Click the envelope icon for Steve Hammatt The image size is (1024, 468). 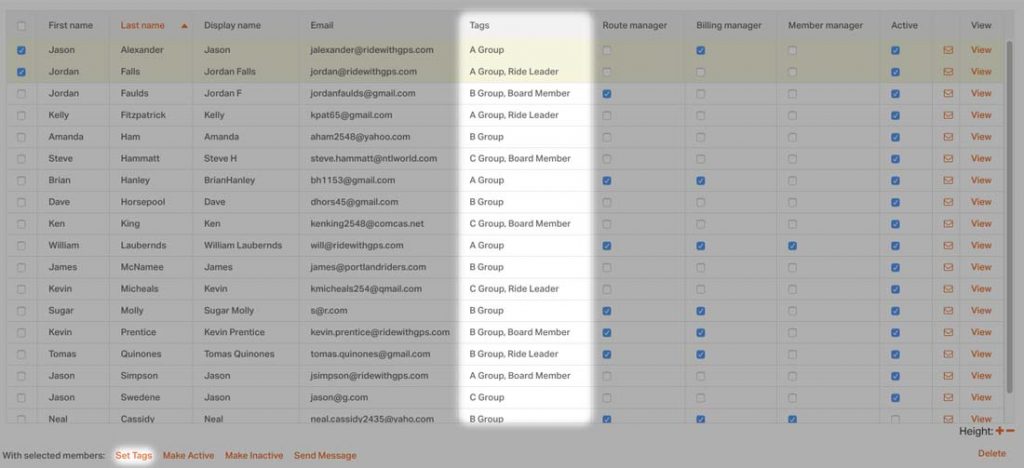click(948, 159)
